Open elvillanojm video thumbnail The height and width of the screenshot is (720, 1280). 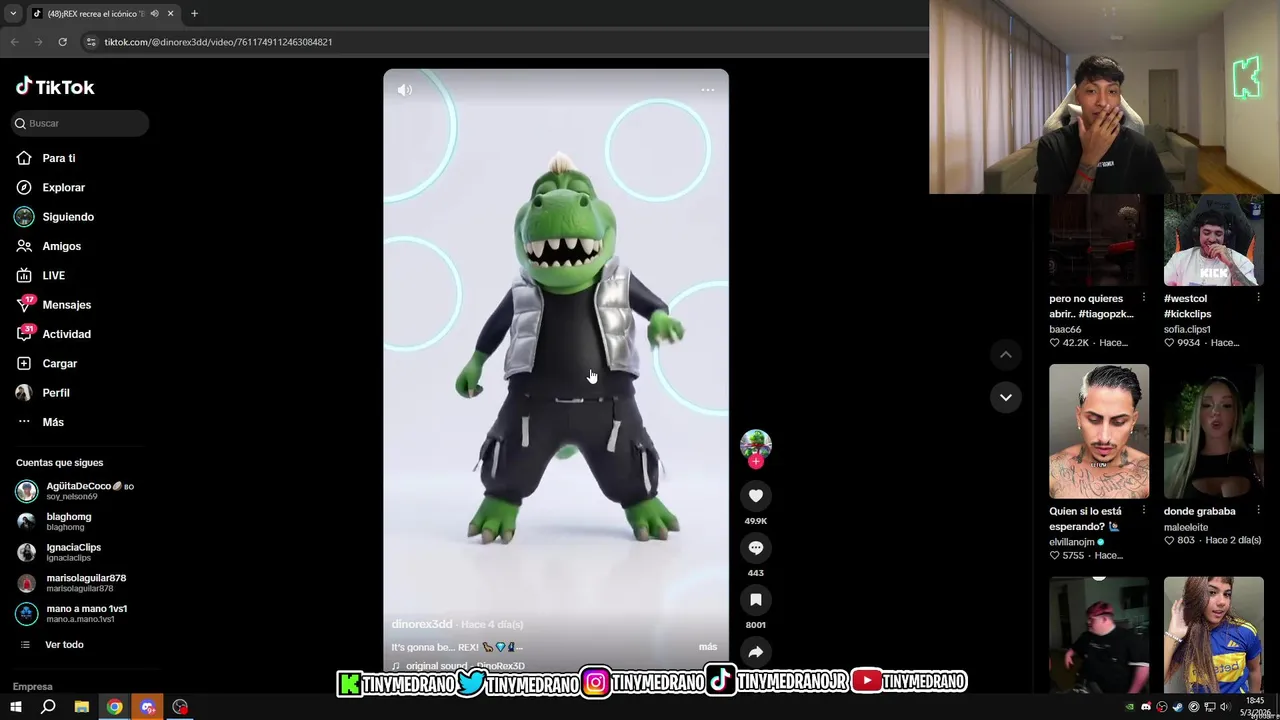coord(1099,431)
